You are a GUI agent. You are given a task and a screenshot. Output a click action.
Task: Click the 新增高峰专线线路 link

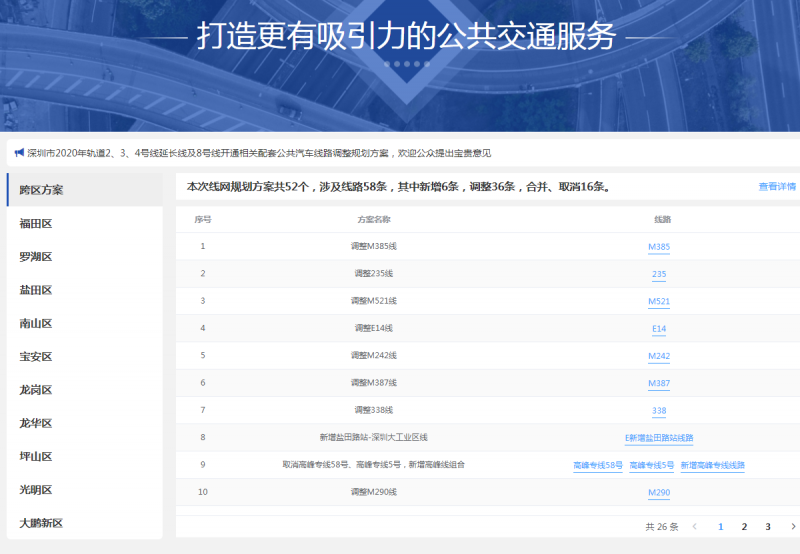[712, 466]
